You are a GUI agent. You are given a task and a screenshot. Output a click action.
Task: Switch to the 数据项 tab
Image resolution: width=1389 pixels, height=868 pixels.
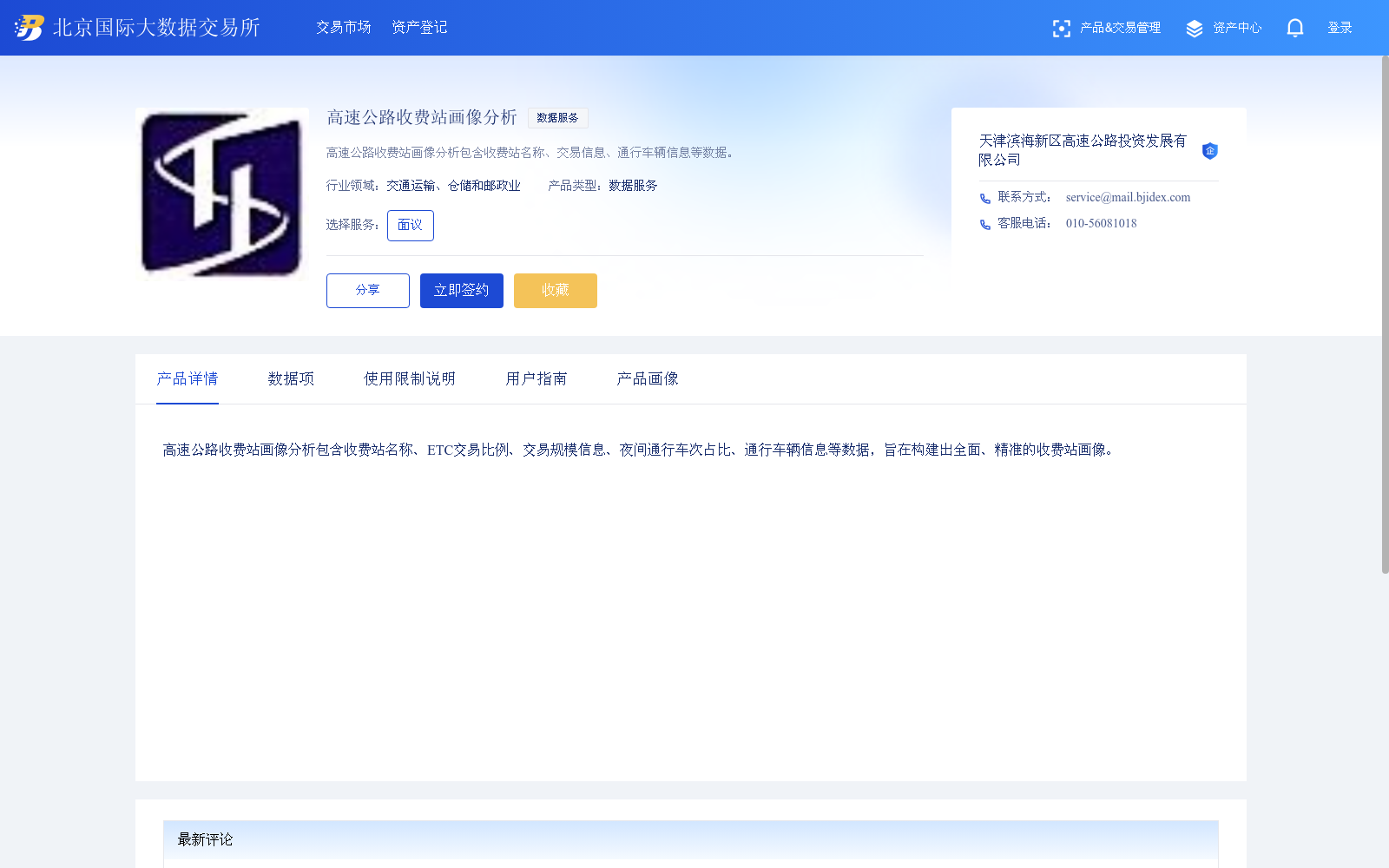coord(291,378)
